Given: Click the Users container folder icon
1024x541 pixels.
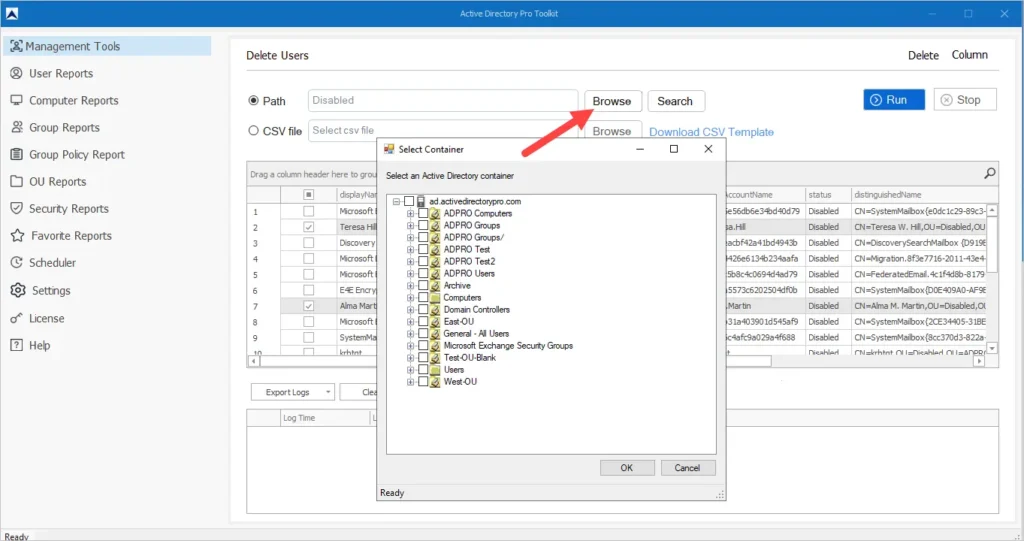Looking at the screenshot, I should point(435,370).
